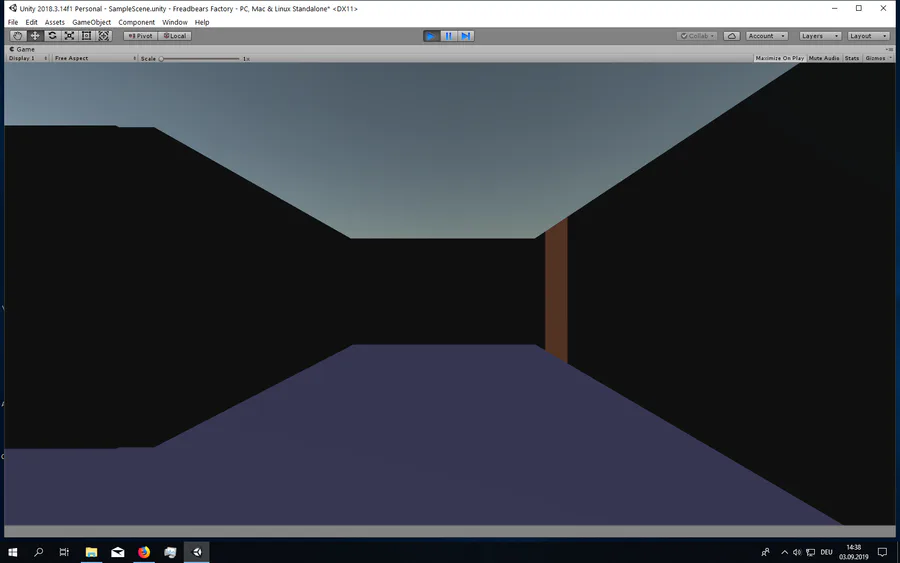Minimize the Unity window
900x563 pixels.
pos(835,8)
